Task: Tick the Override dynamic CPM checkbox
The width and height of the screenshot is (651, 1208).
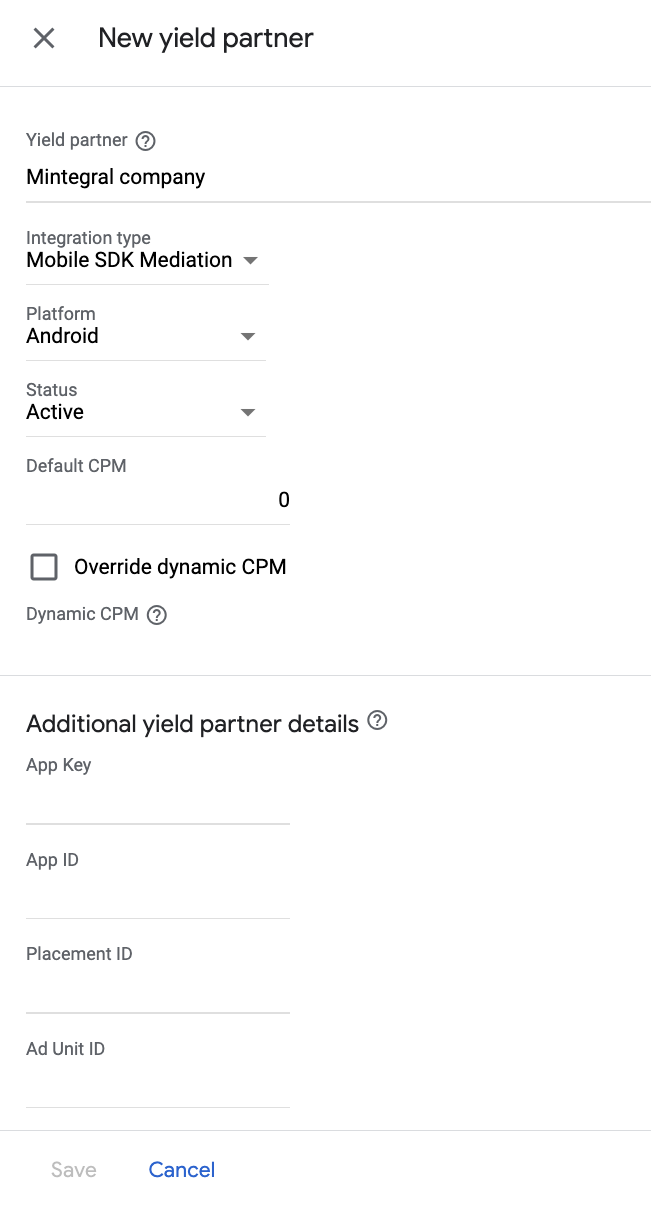Action: [x=44, y=567]
